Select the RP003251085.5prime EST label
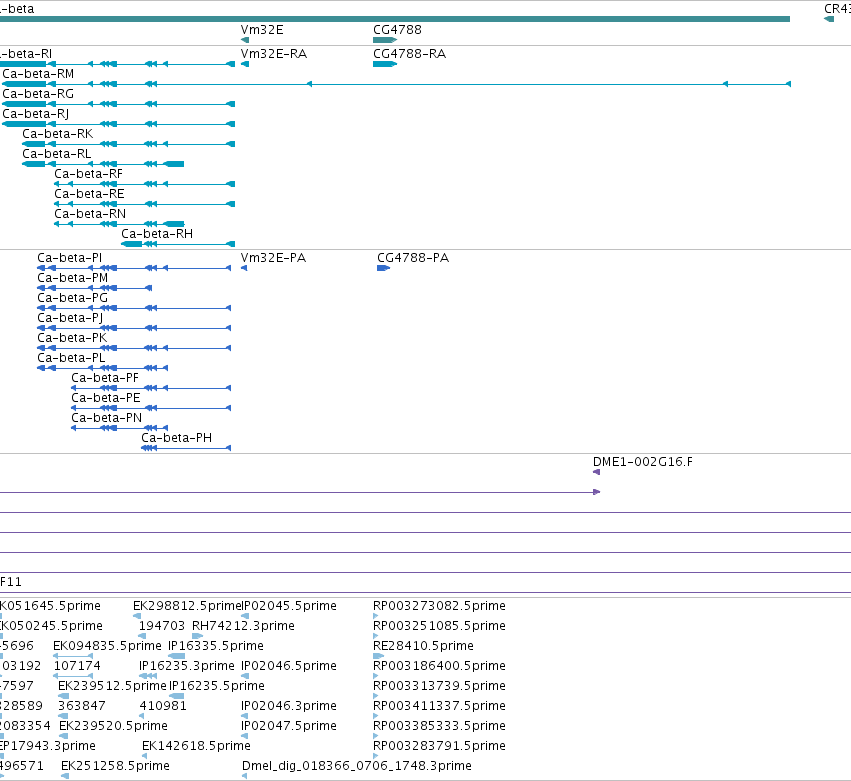This screenshot has height=781, width=851. pos(440,626)
